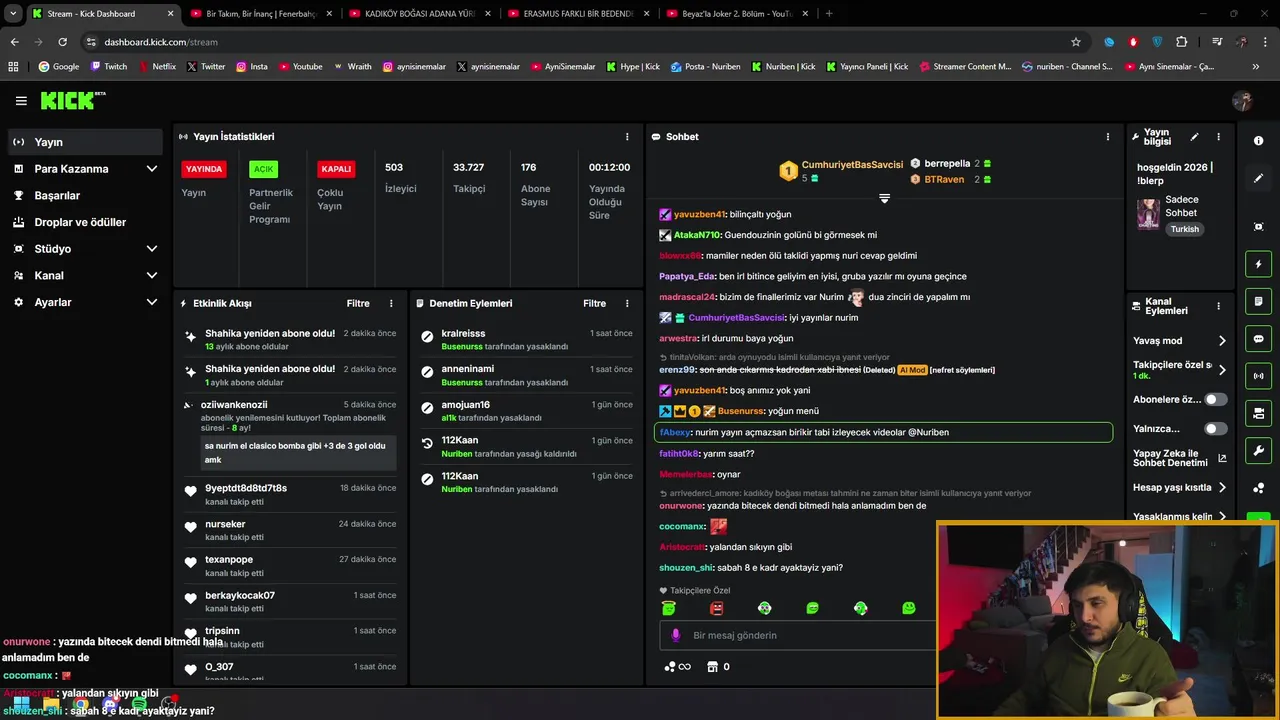Click the address bar URL
The height and width of the screenshot is (720, 1280).
point(161,42)
